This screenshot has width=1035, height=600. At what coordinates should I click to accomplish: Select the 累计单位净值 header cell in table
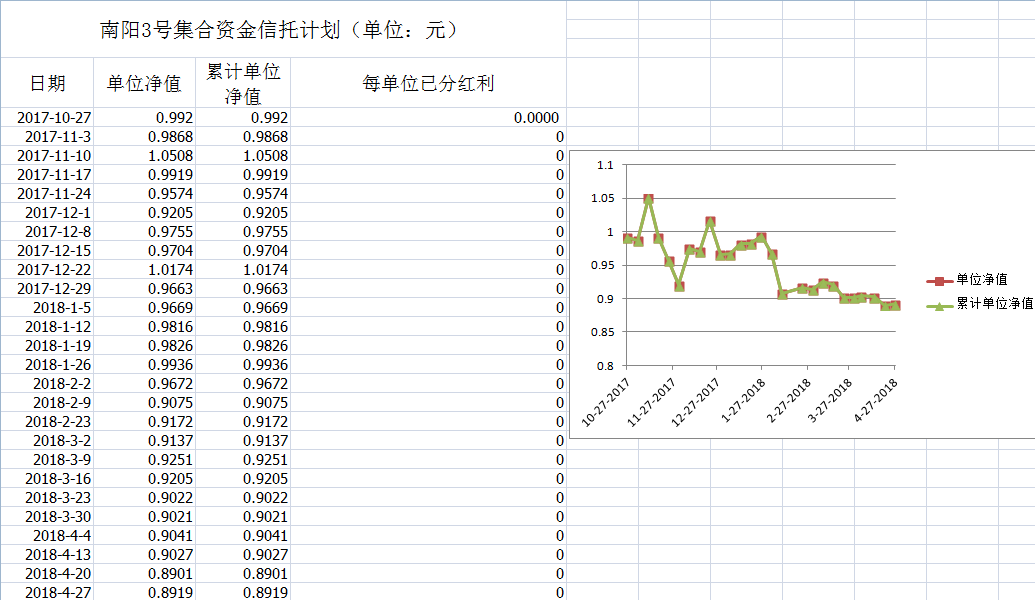point(243,84)
